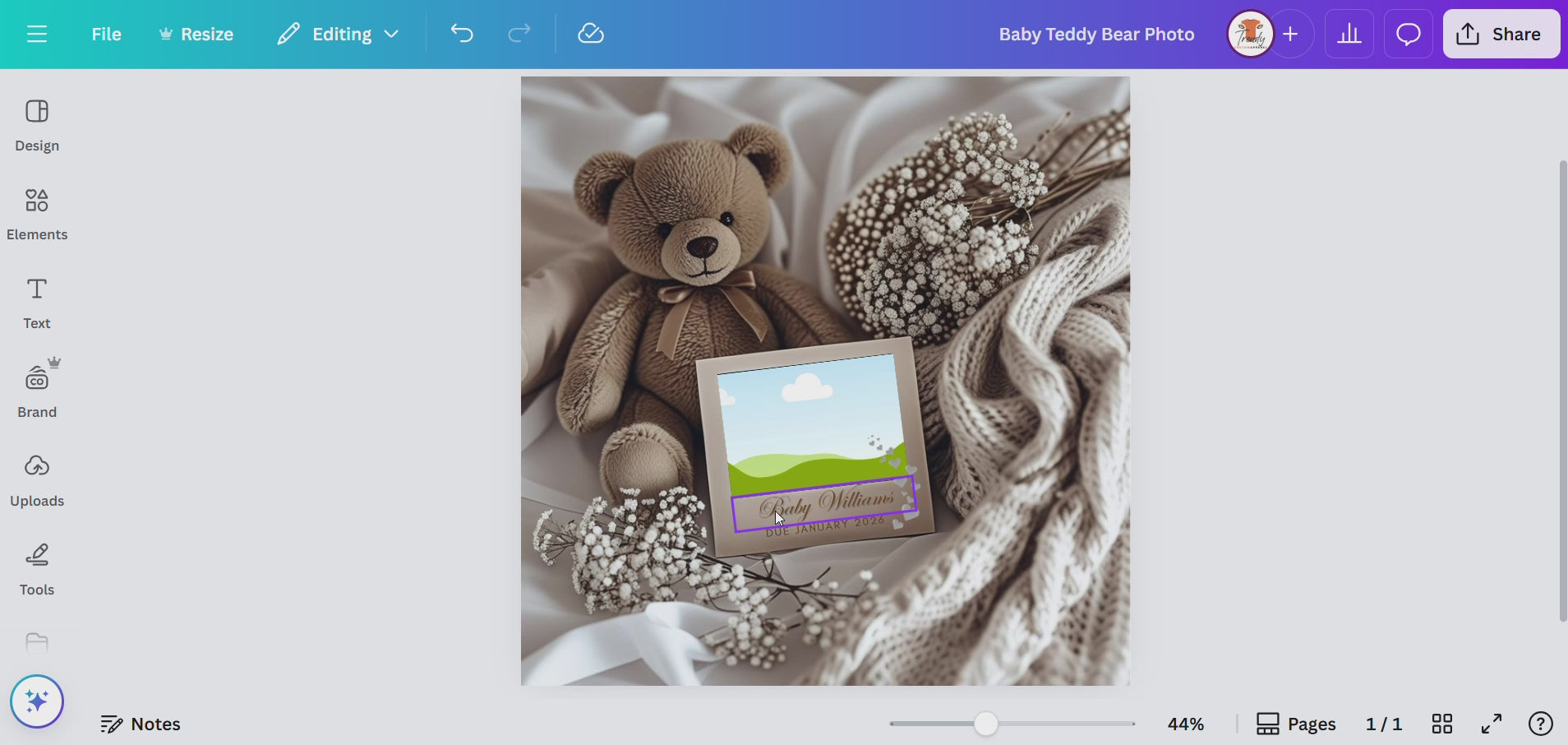Edit the Baby Teddy Bear Photo title

pos(1096,34)
